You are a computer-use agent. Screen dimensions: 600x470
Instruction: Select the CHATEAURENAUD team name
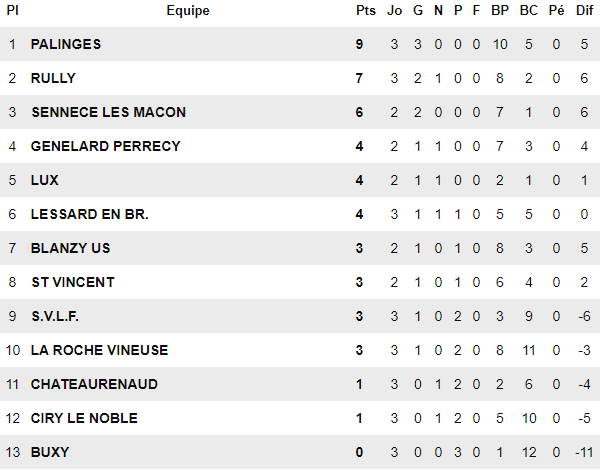(94, 384)
